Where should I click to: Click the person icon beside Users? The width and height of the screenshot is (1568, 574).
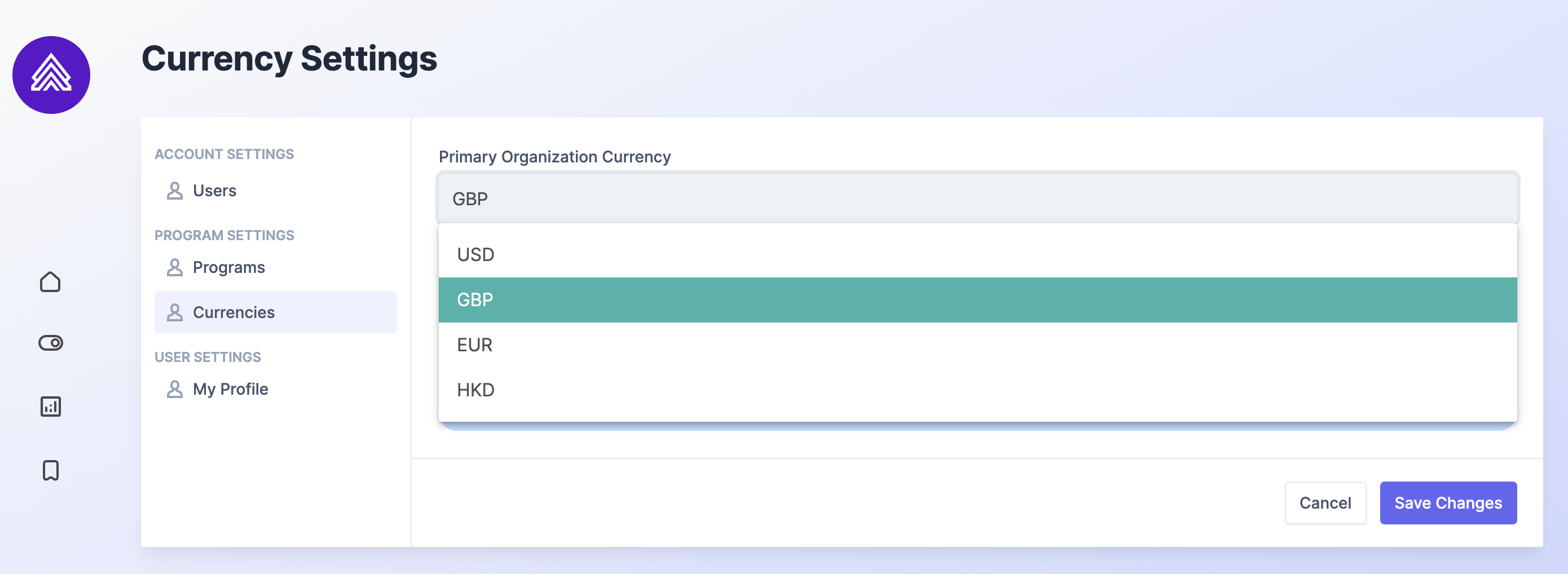(175, 191)
